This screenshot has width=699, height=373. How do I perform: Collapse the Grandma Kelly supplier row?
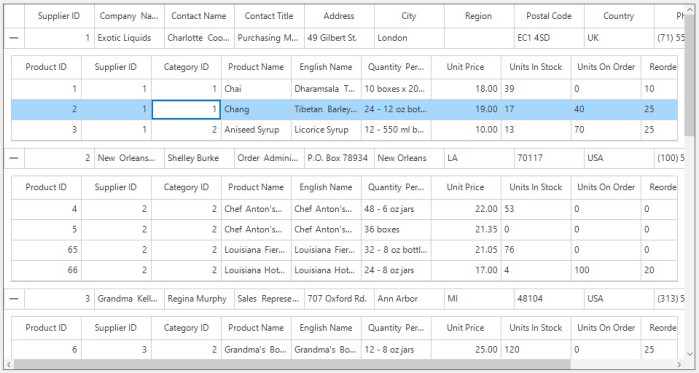pyautogui.click(x=14, y=299)
